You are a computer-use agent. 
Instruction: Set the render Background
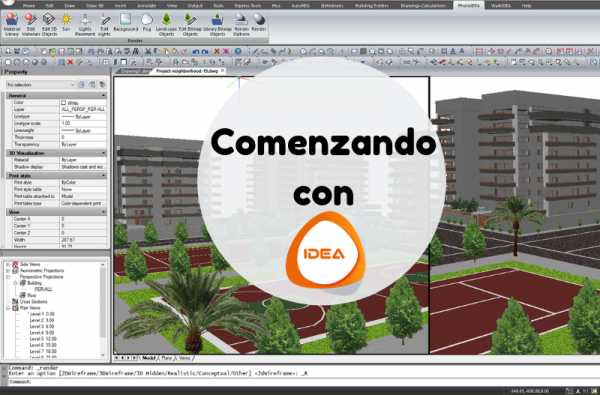point(126,22)
